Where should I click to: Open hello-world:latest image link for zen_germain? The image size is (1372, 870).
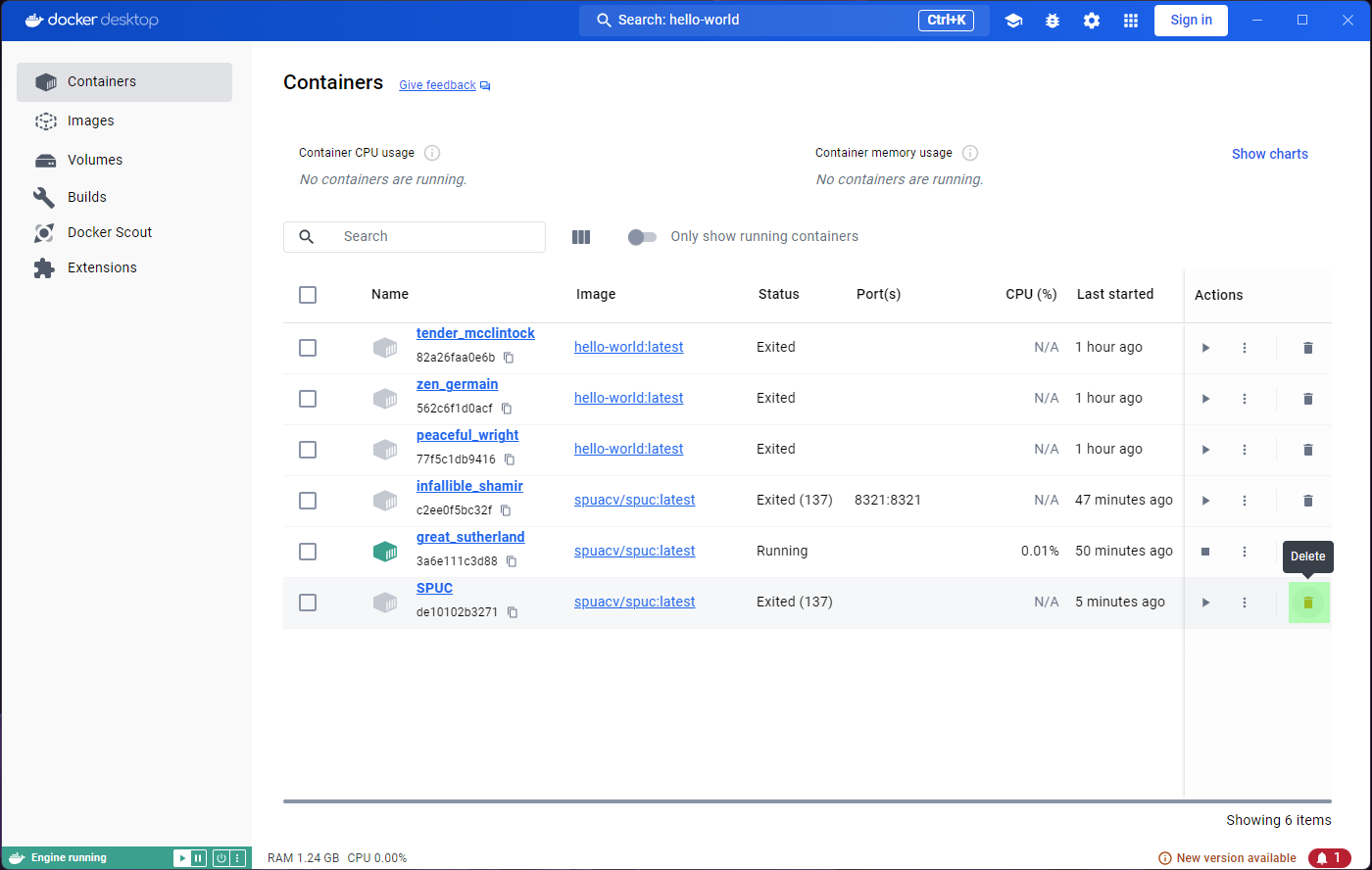click(x=629, y=398)
